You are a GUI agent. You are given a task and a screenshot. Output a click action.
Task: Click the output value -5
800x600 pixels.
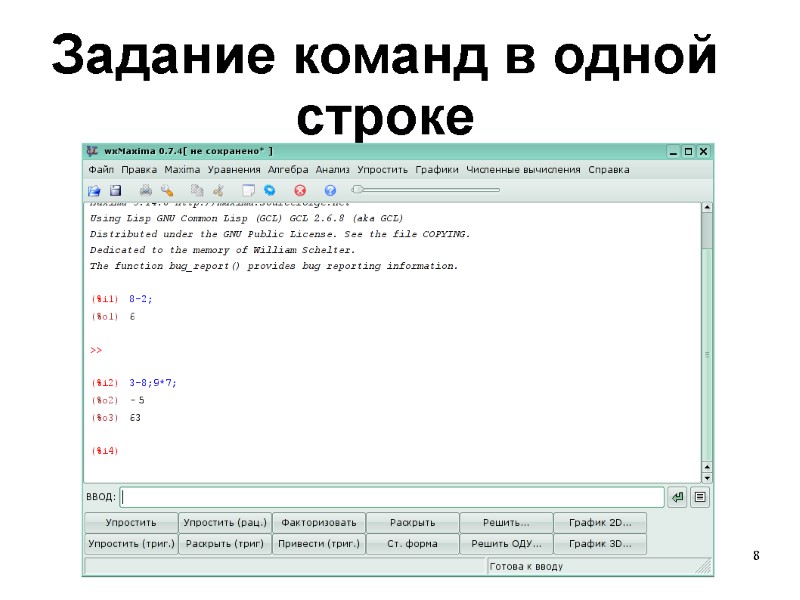coord(137,401)
